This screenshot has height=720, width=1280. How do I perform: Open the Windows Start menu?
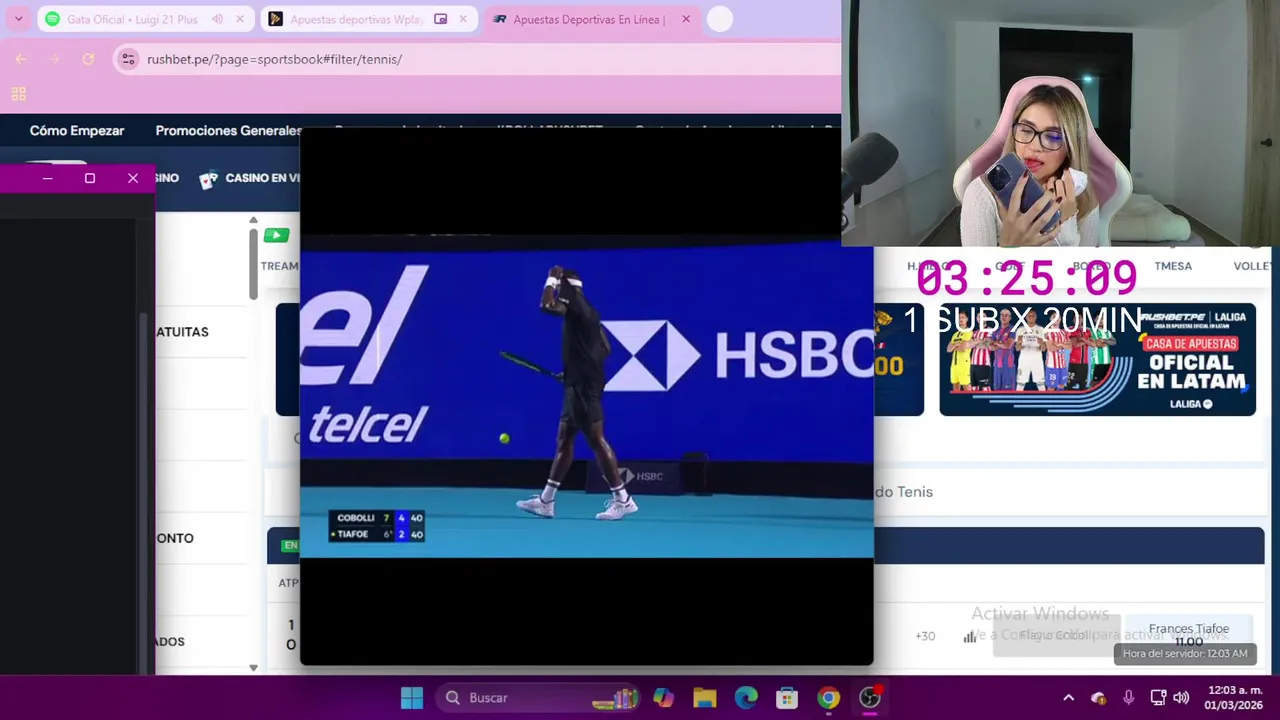(411, 698)
